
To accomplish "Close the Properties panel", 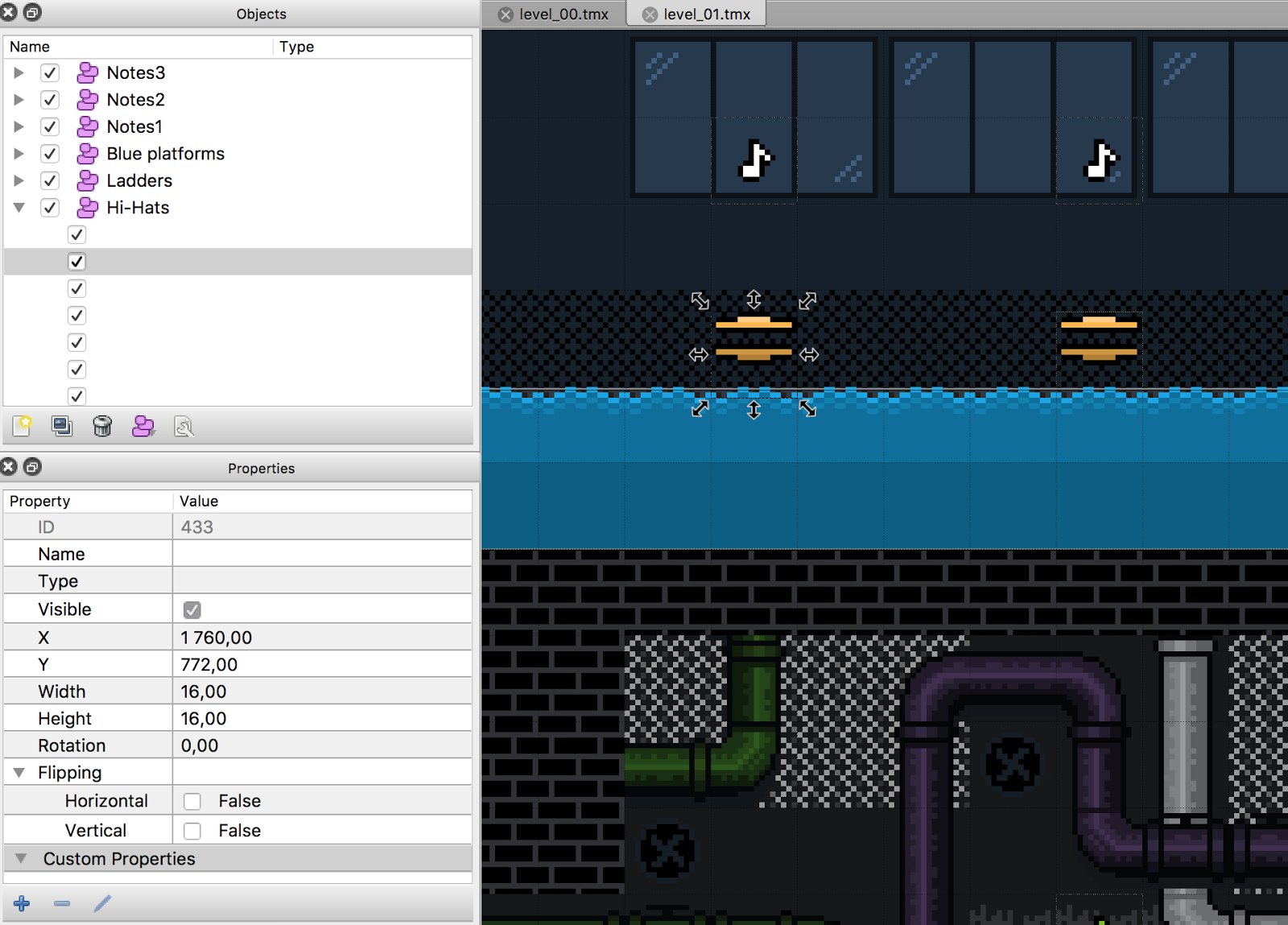I will (9, 466).
